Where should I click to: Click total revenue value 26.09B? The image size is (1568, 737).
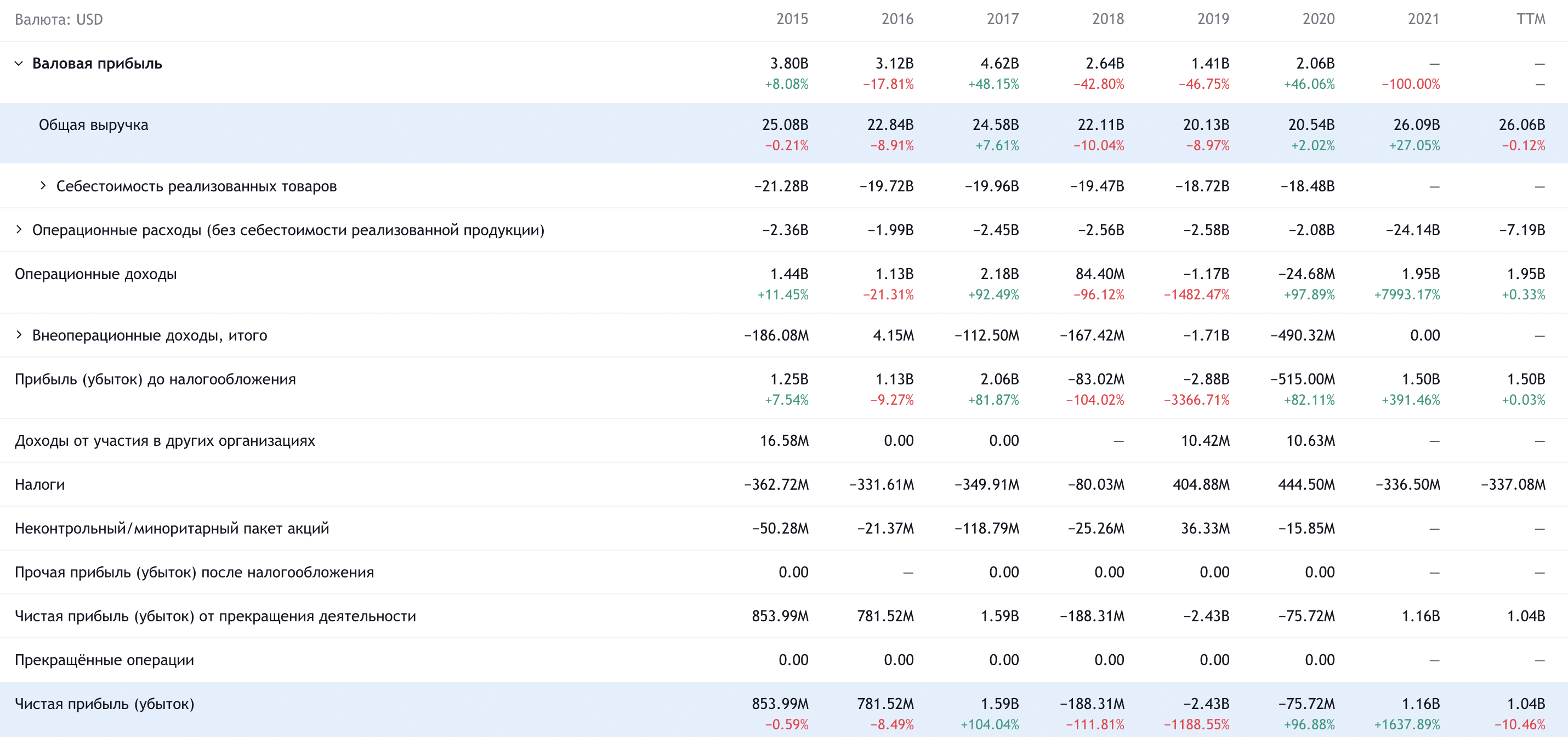(x=1417, y=125)
